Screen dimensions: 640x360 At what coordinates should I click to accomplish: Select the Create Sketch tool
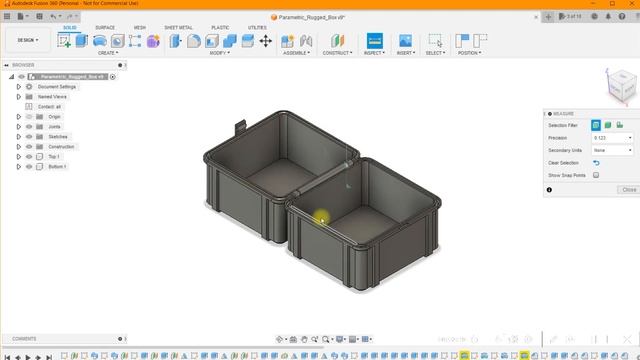click(64, 41)
